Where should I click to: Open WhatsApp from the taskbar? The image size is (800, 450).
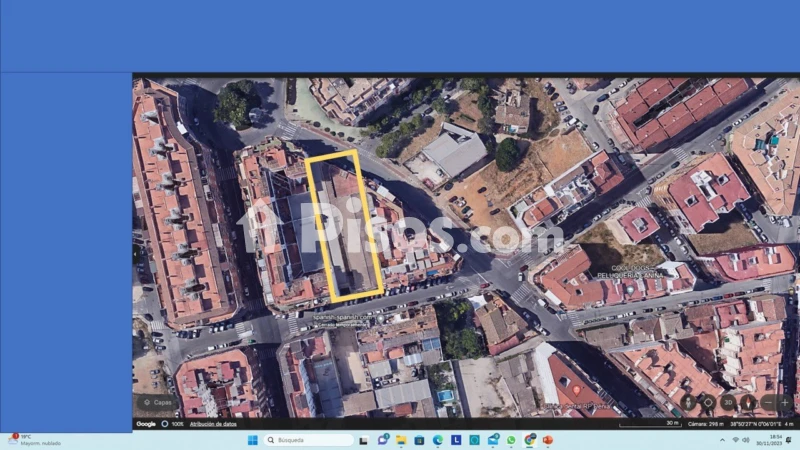pos(511,440)
